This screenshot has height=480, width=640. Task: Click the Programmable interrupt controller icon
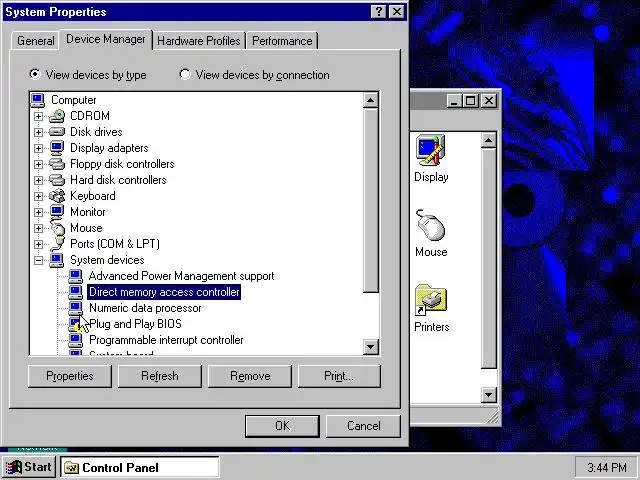pyautogui.click(x=75, y=340)
